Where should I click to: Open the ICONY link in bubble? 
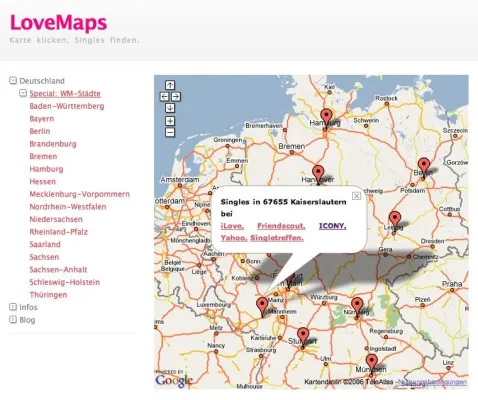333,226
